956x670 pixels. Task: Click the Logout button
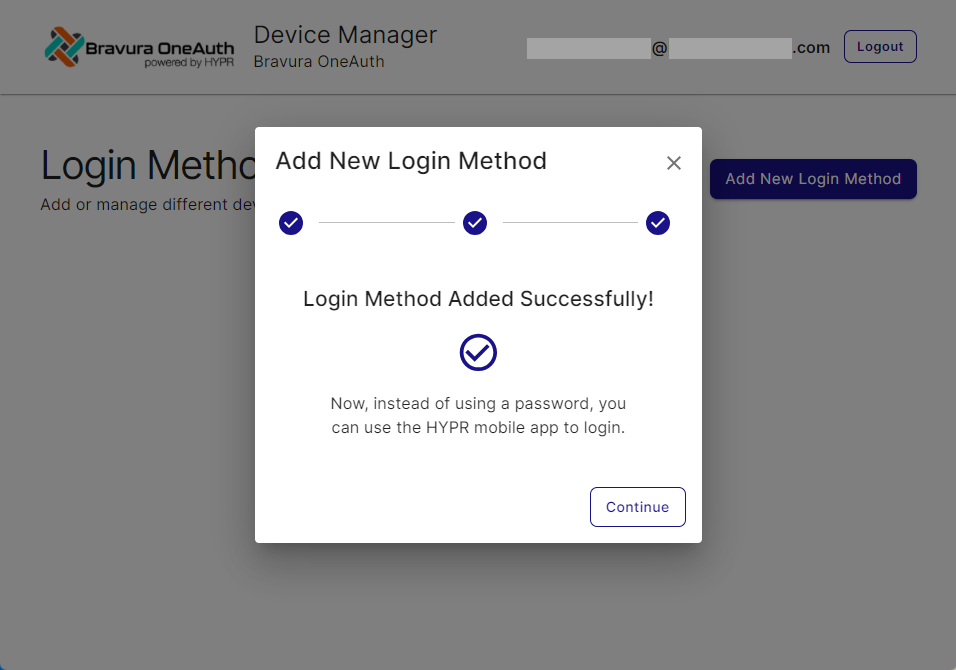879,46
